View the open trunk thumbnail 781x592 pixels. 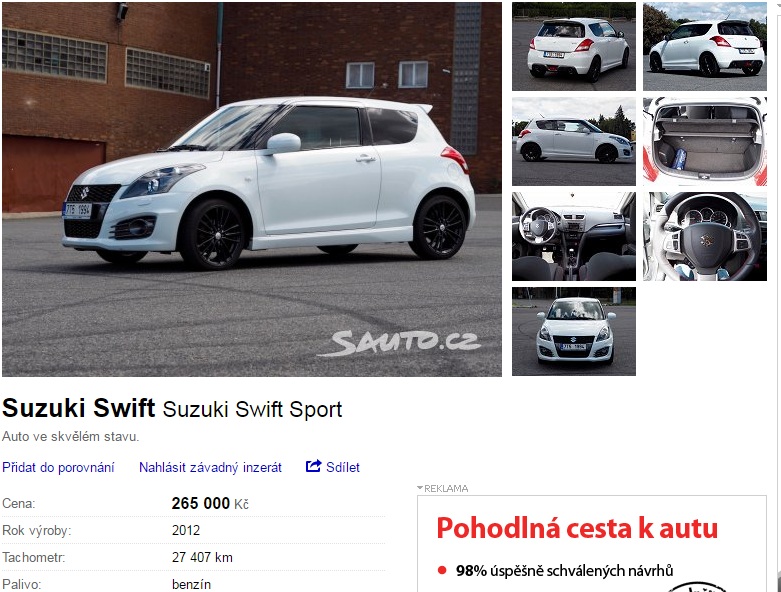tap(705, 141)
